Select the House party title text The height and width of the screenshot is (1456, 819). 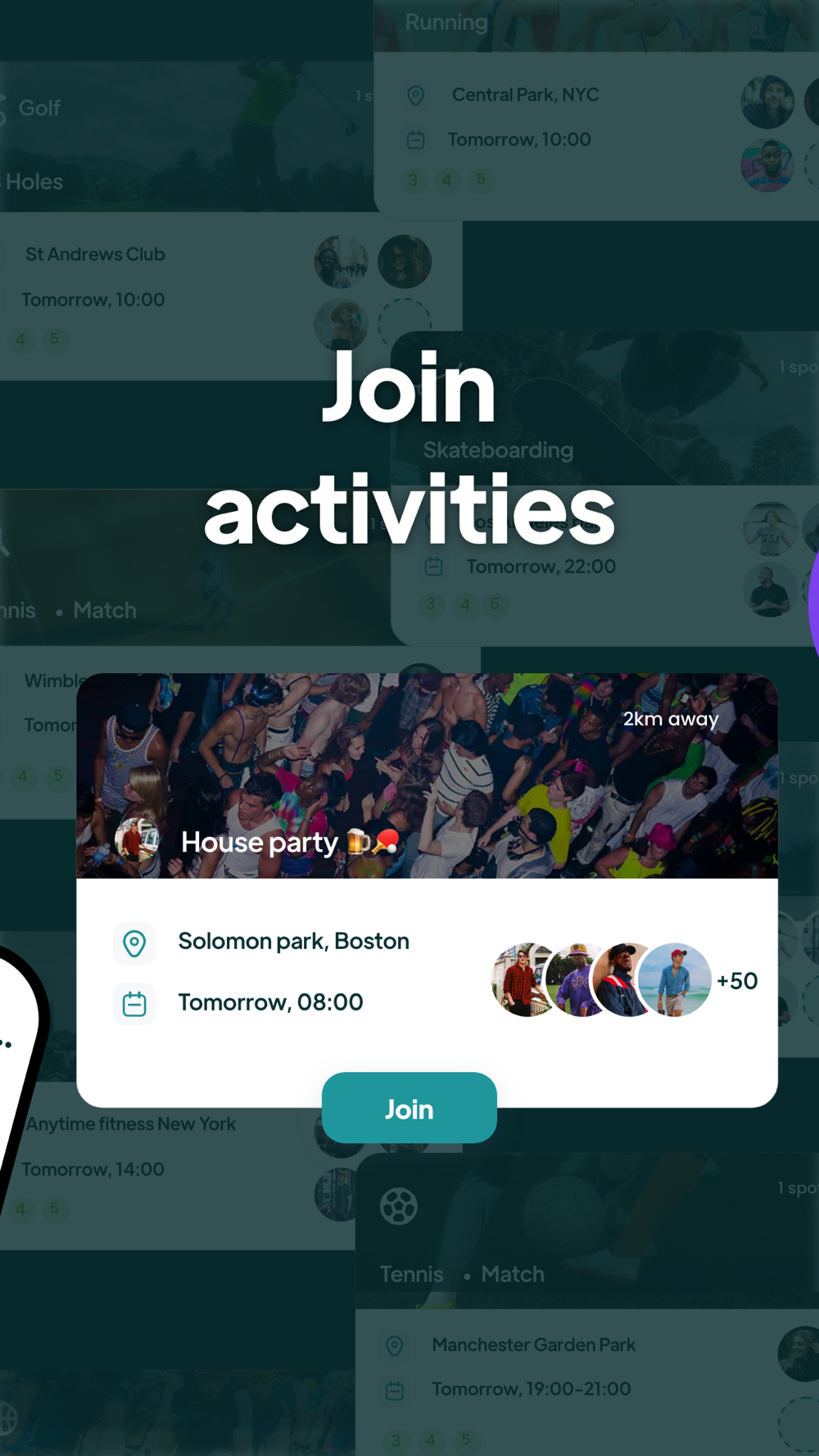260,842
